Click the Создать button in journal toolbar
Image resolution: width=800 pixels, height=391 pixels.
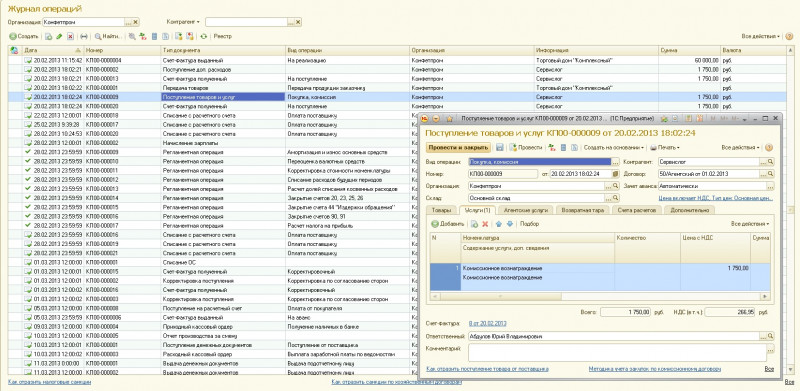click(x=24, y=36)
